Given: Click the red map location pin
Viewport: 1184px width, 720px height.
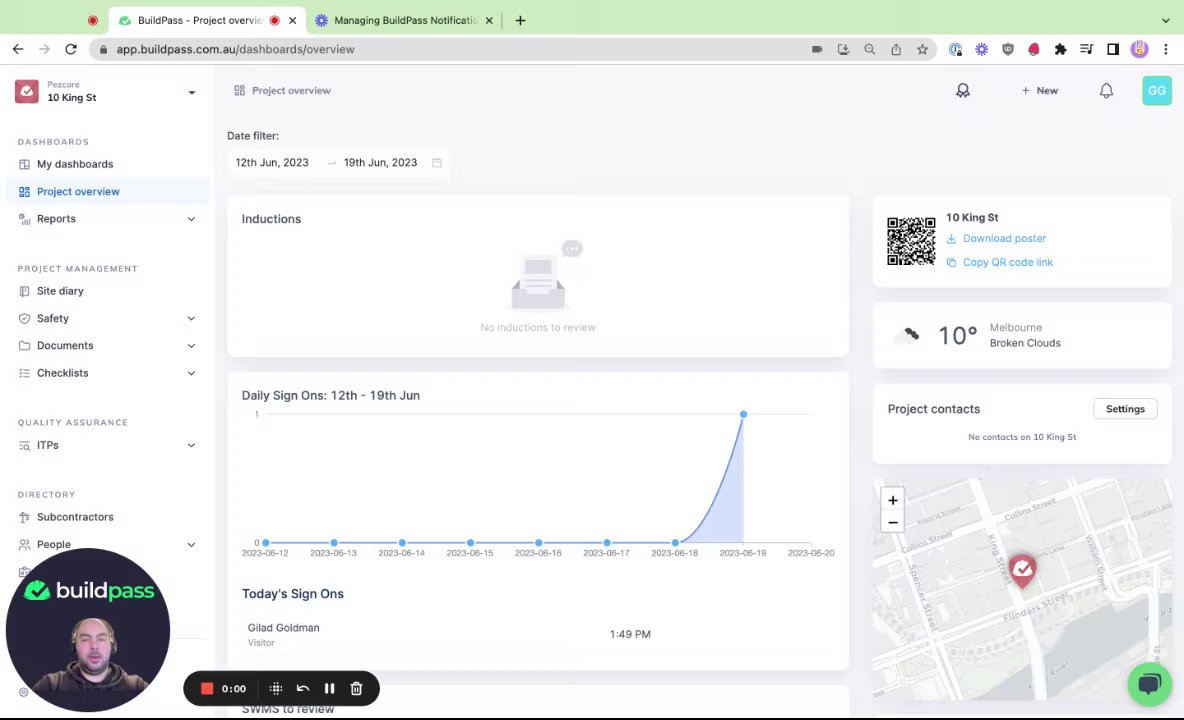Looking at the screenshot, I should 1022,571.
